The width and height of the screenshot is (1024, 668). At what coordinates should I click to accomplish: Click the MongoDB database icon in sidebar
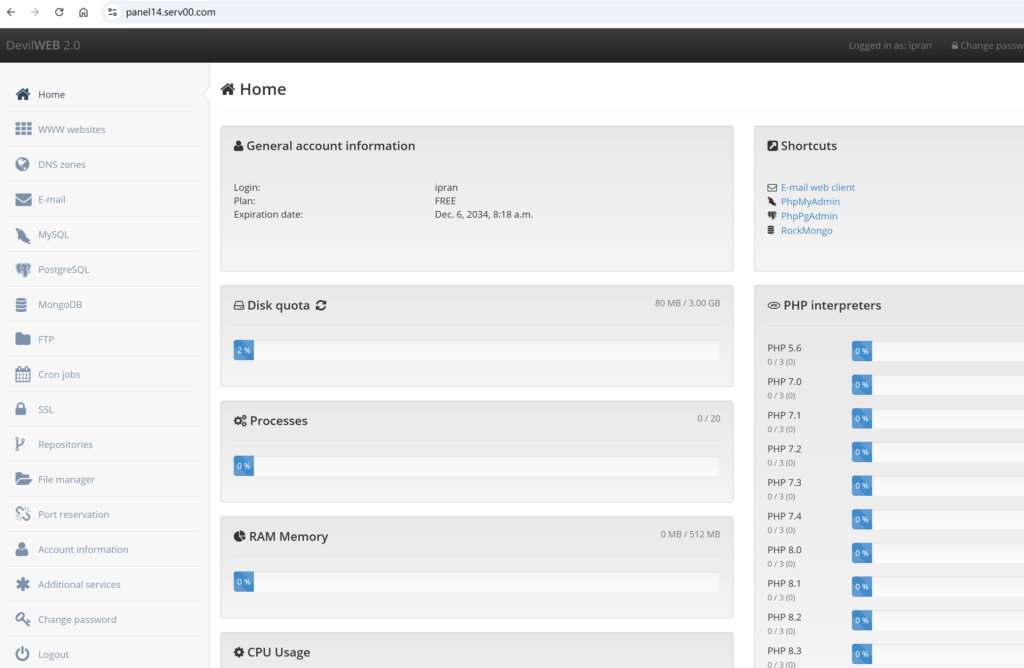(22, 305)
